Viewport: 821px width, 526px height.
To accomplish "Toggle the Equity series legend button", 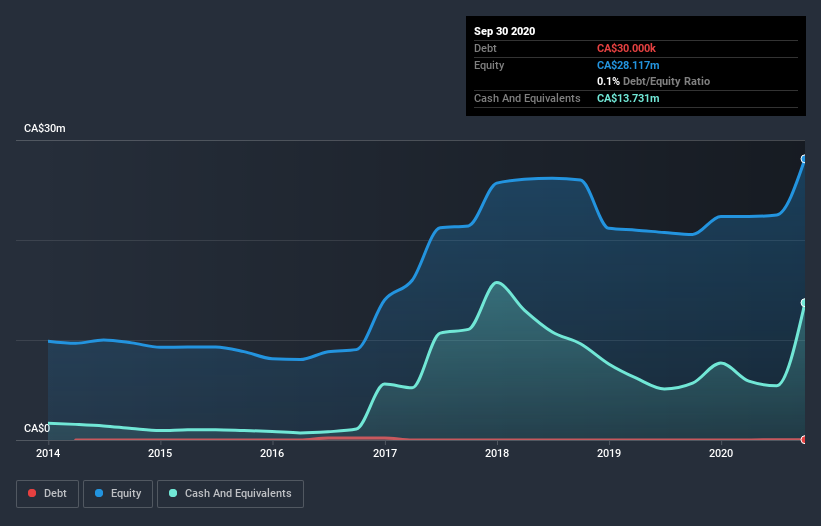I will tap(118, 494).
